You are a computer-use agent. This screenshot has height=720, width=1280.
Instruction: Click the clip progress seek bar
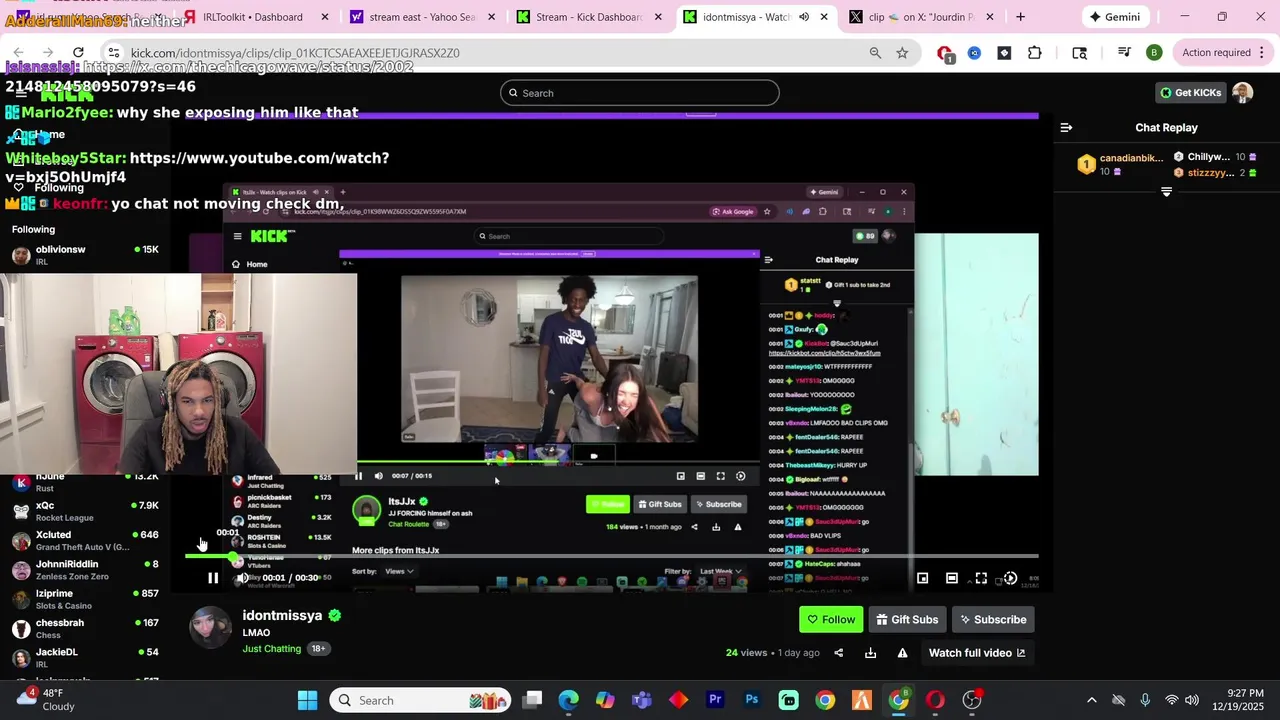click(612, 556)
